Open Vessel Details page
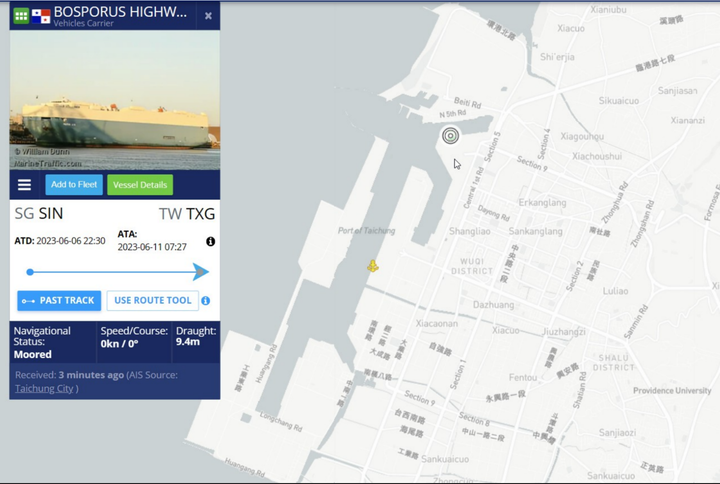This screenshot has width=720, height=484. click(140, 185)
